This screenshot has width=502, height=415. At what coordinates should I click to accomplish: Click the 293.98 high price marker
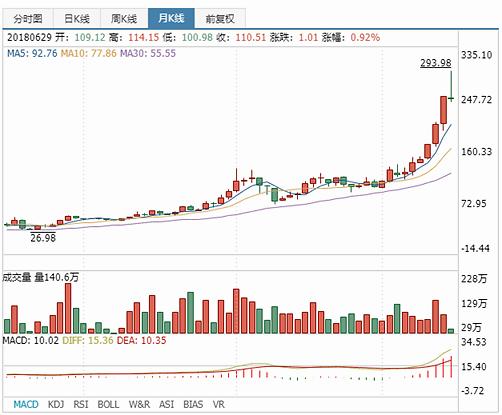tap(436, 63)
